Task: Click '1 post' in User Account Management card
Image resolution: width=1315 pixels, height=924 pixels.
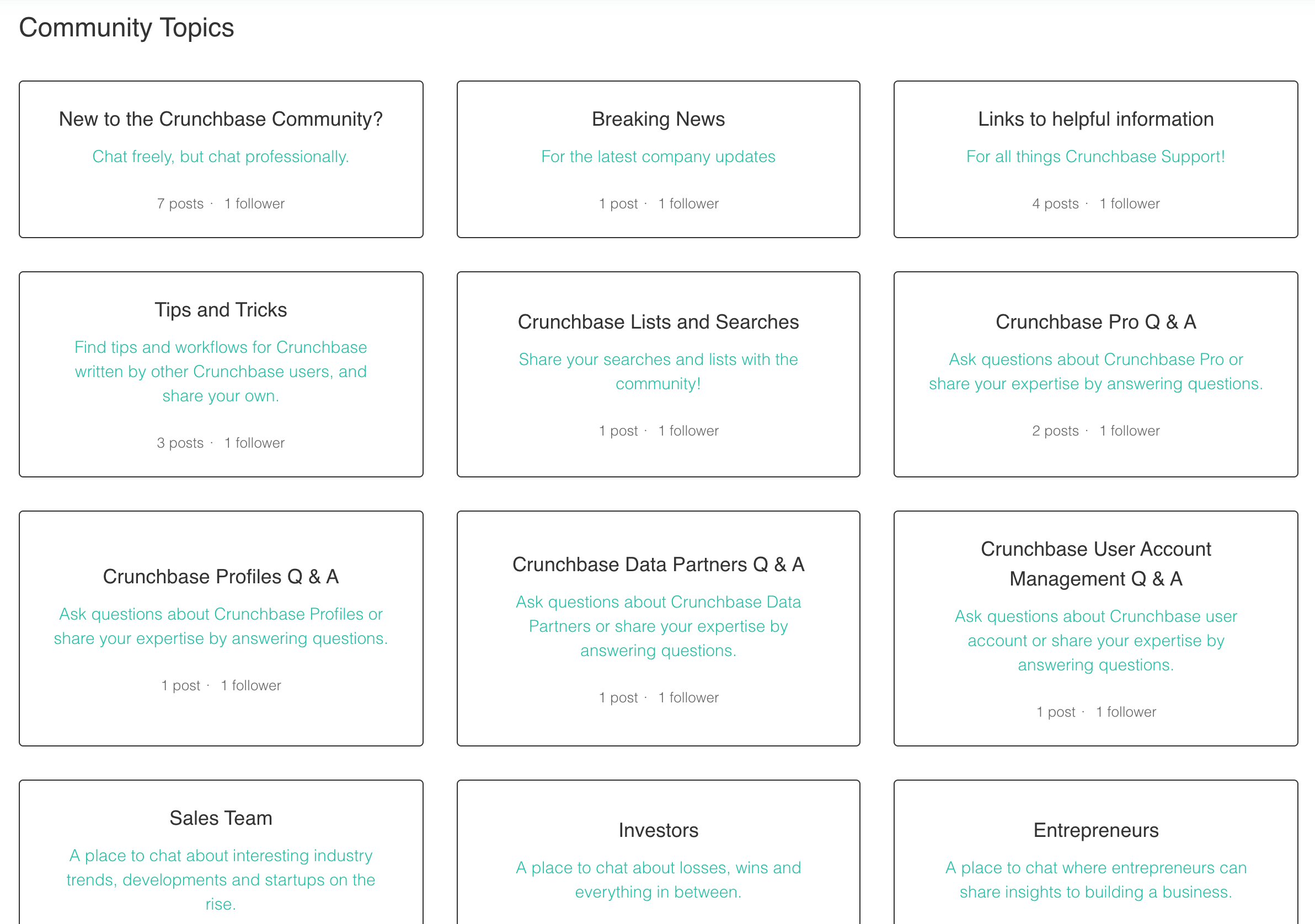Action: 1056,712
